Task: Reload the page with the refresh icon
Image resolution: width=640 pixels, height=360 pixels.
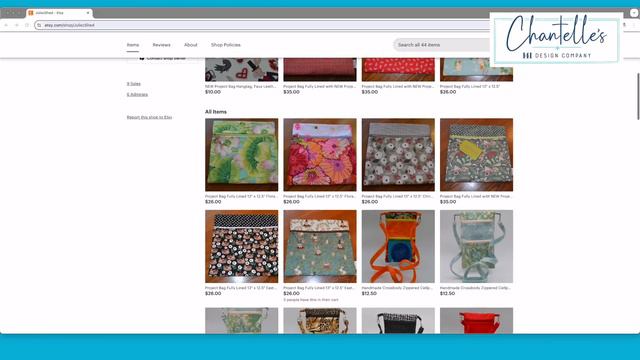Action: click(x=27, y=25)
